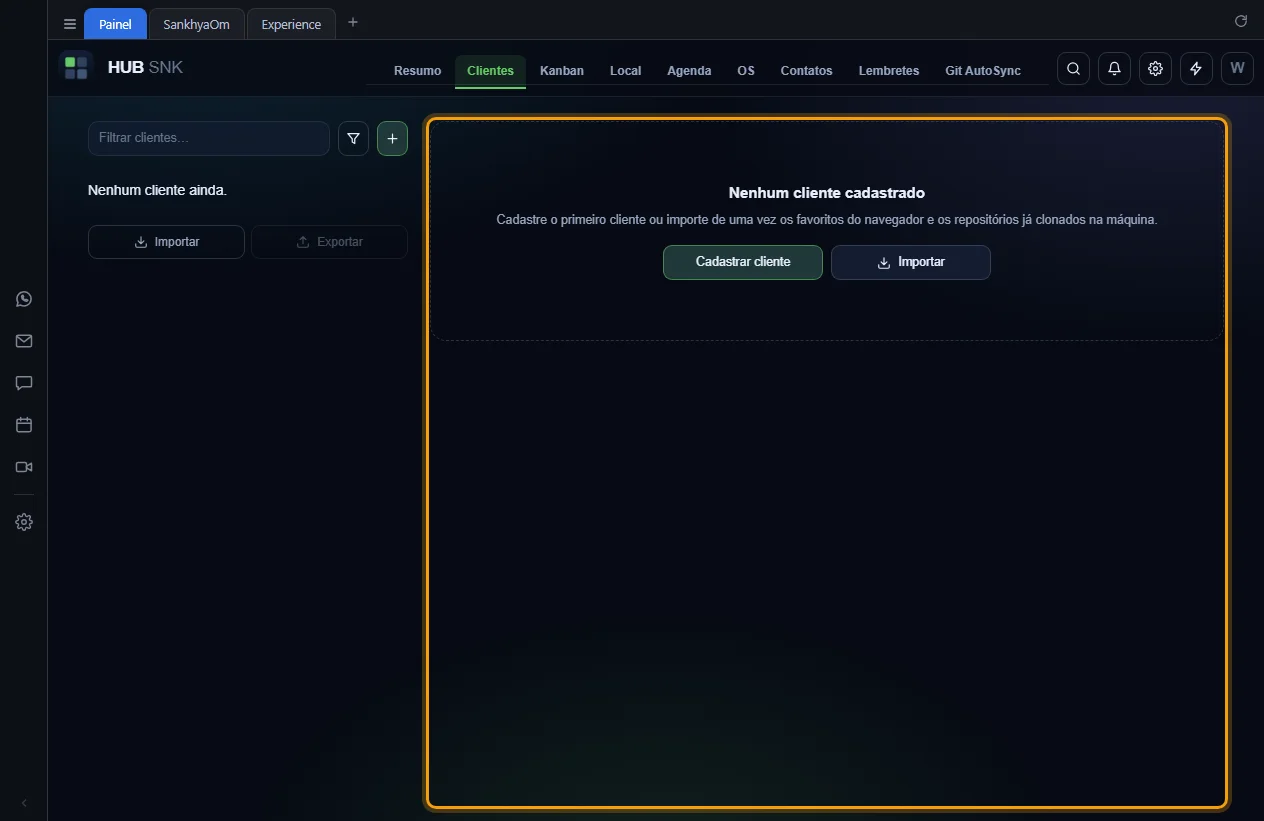Open calendar icon in left sidebar
This screenshot has width=1264, height=821.
(24, 425)
